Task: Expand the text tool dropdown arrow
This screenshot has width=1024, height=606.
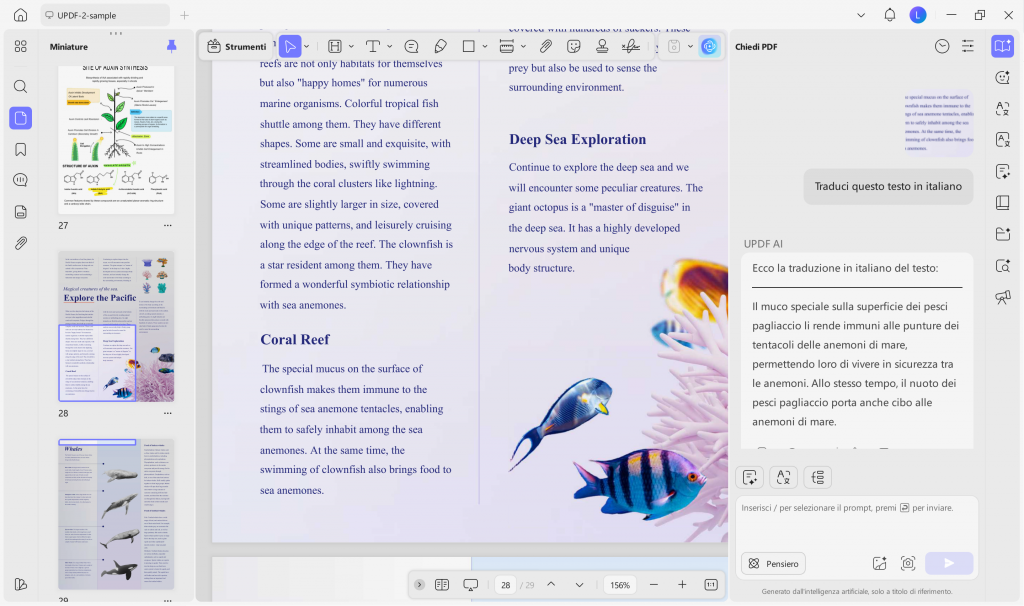Action: pos(390,46)
